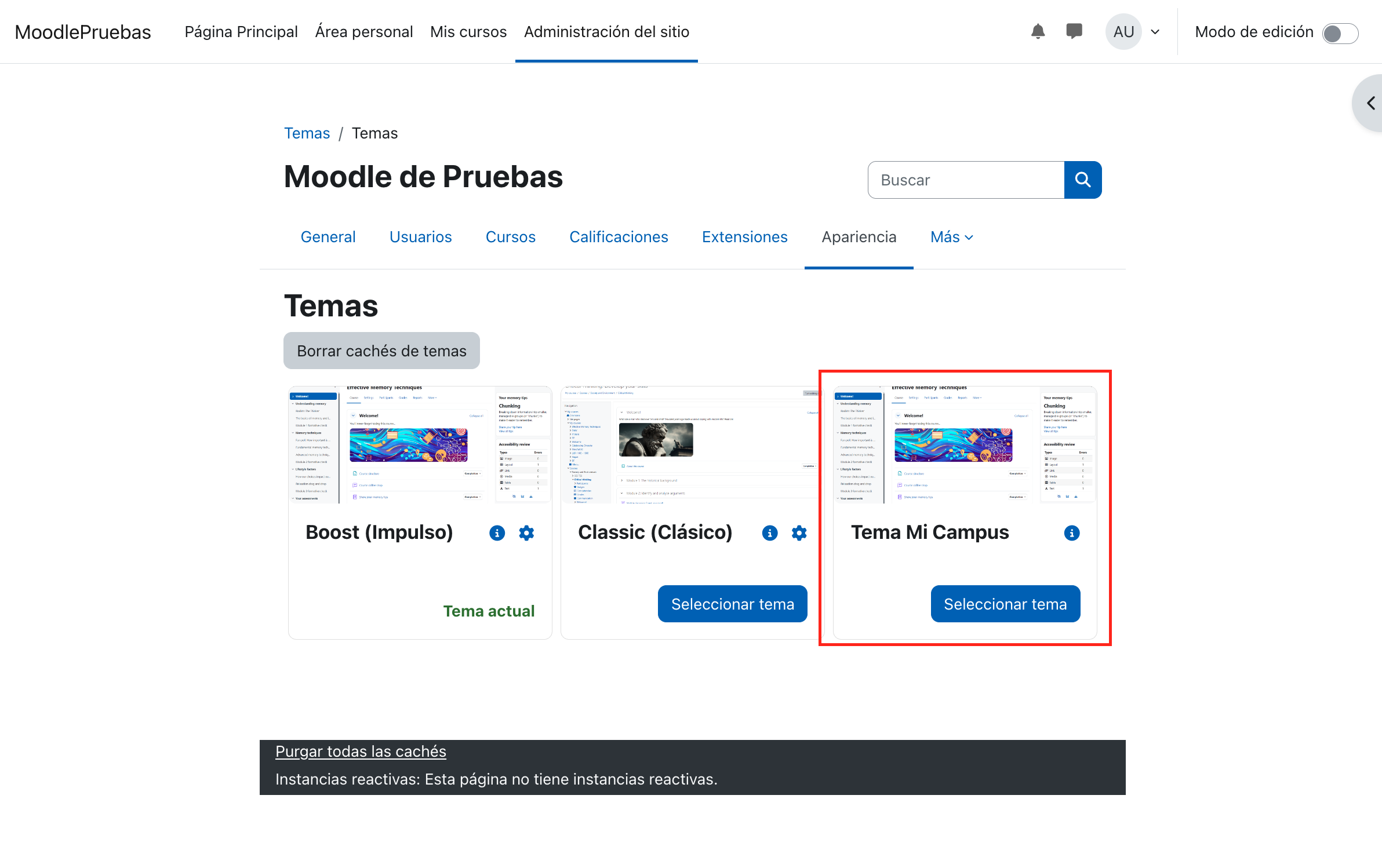1382x868 pixels.
Task: Switch to the Extensiones tab
Action: pyautogui.click(x=744, y=237)
